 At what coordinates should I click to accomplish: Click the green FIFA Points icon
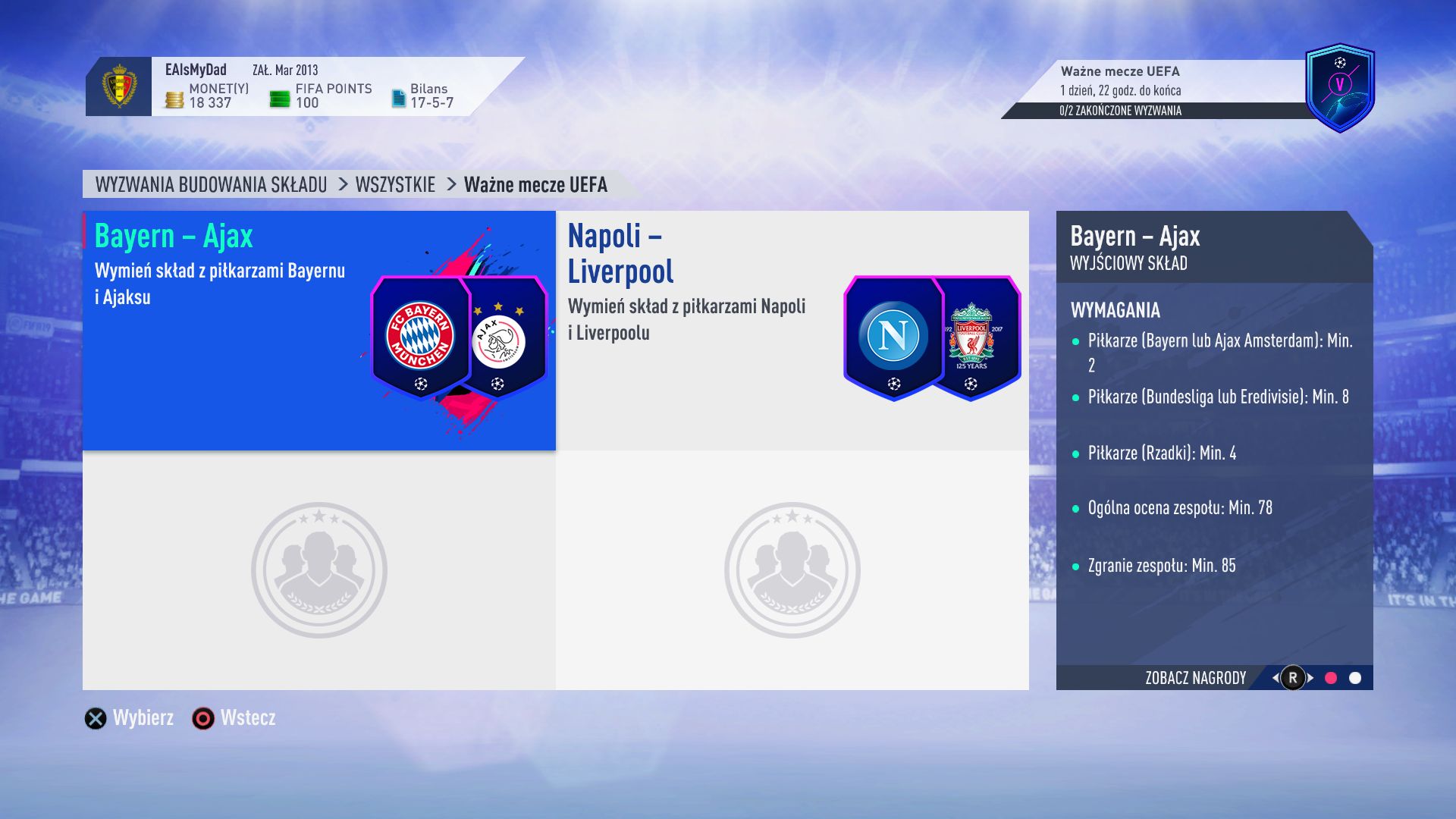280,99
